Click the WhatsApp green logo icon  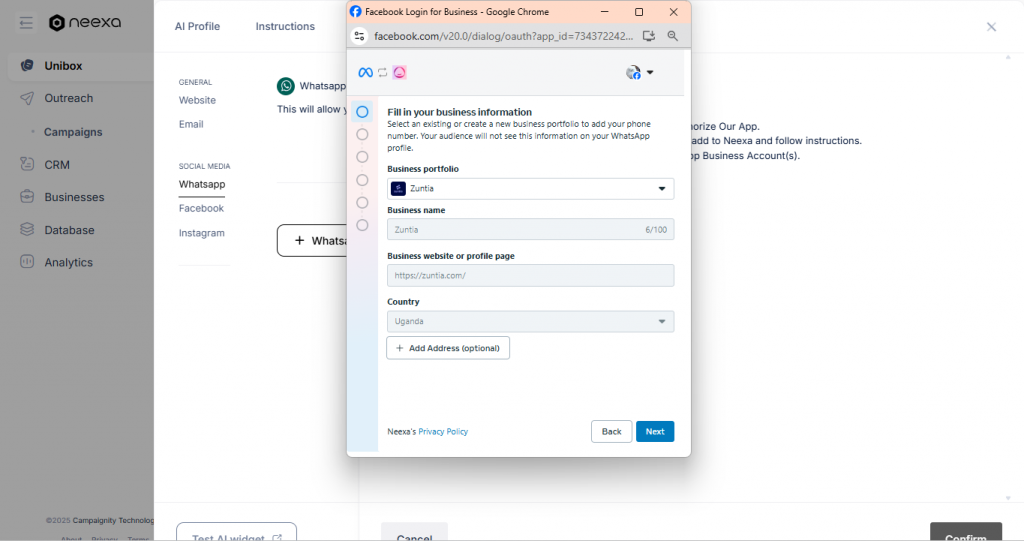click(x=285, y=86)
